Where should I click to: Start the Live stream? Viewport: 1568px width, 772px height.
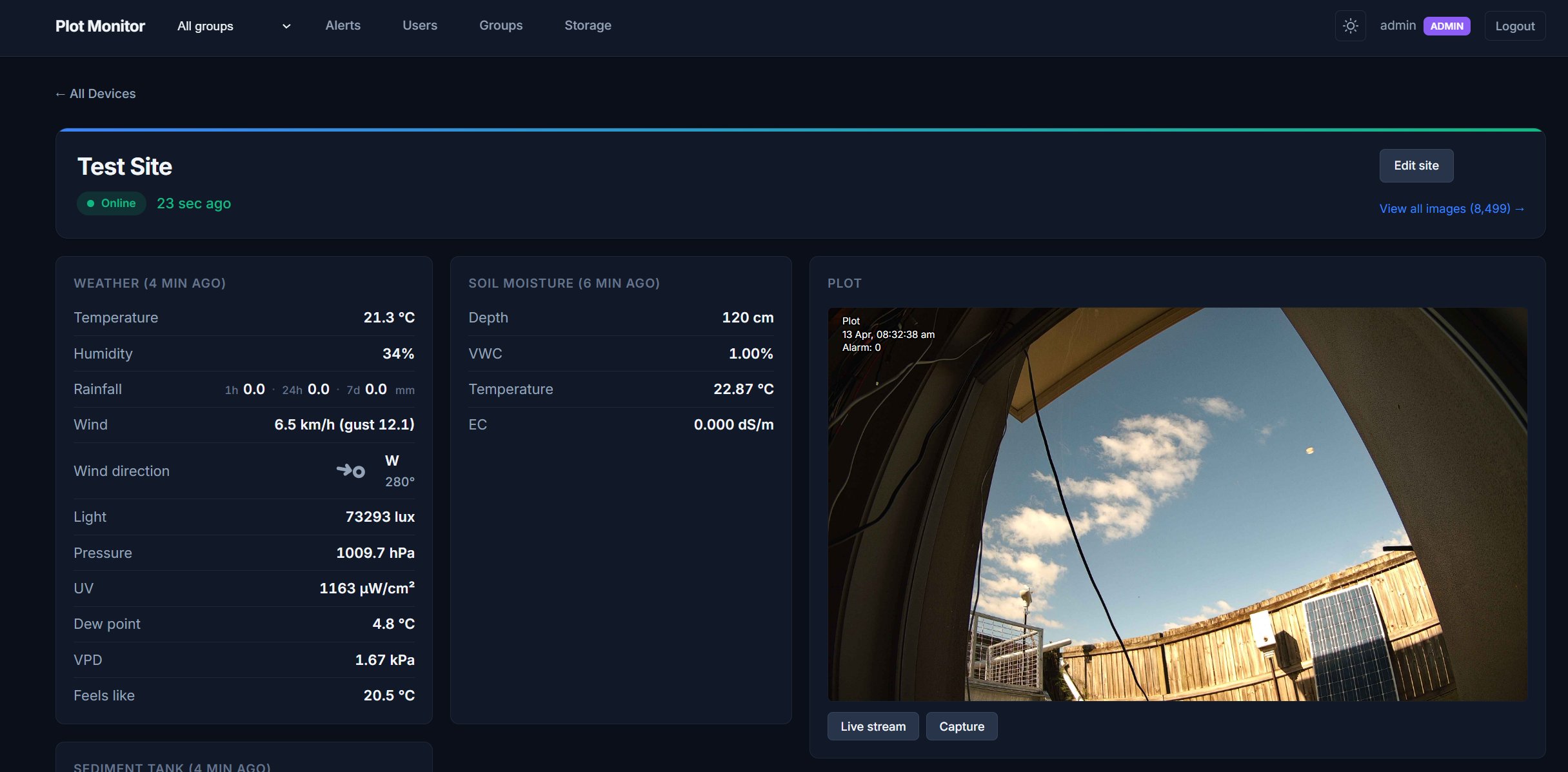[873, 726]
